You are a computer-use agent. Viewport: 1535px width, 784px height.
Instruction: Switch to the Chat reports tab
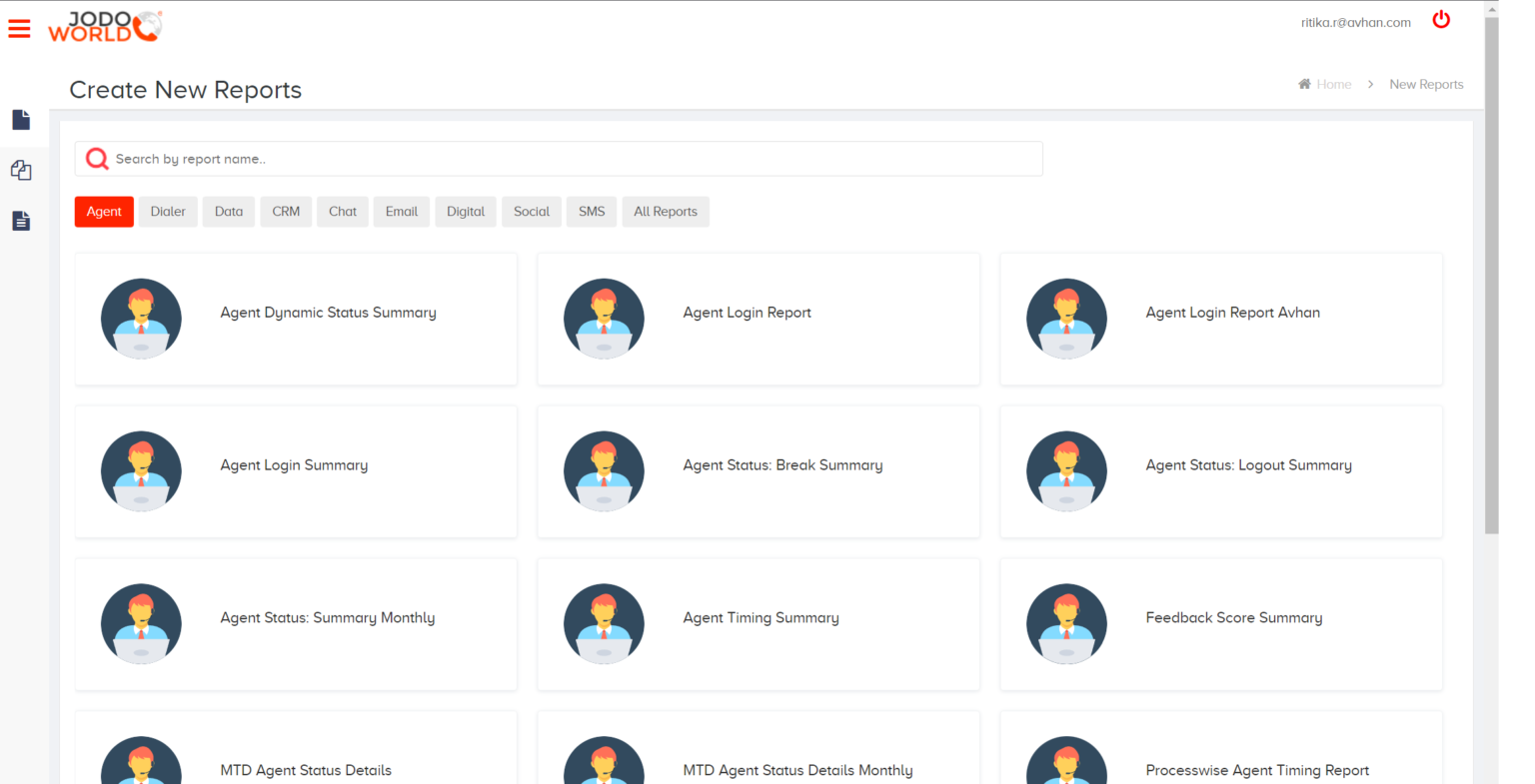click(343, 212)
